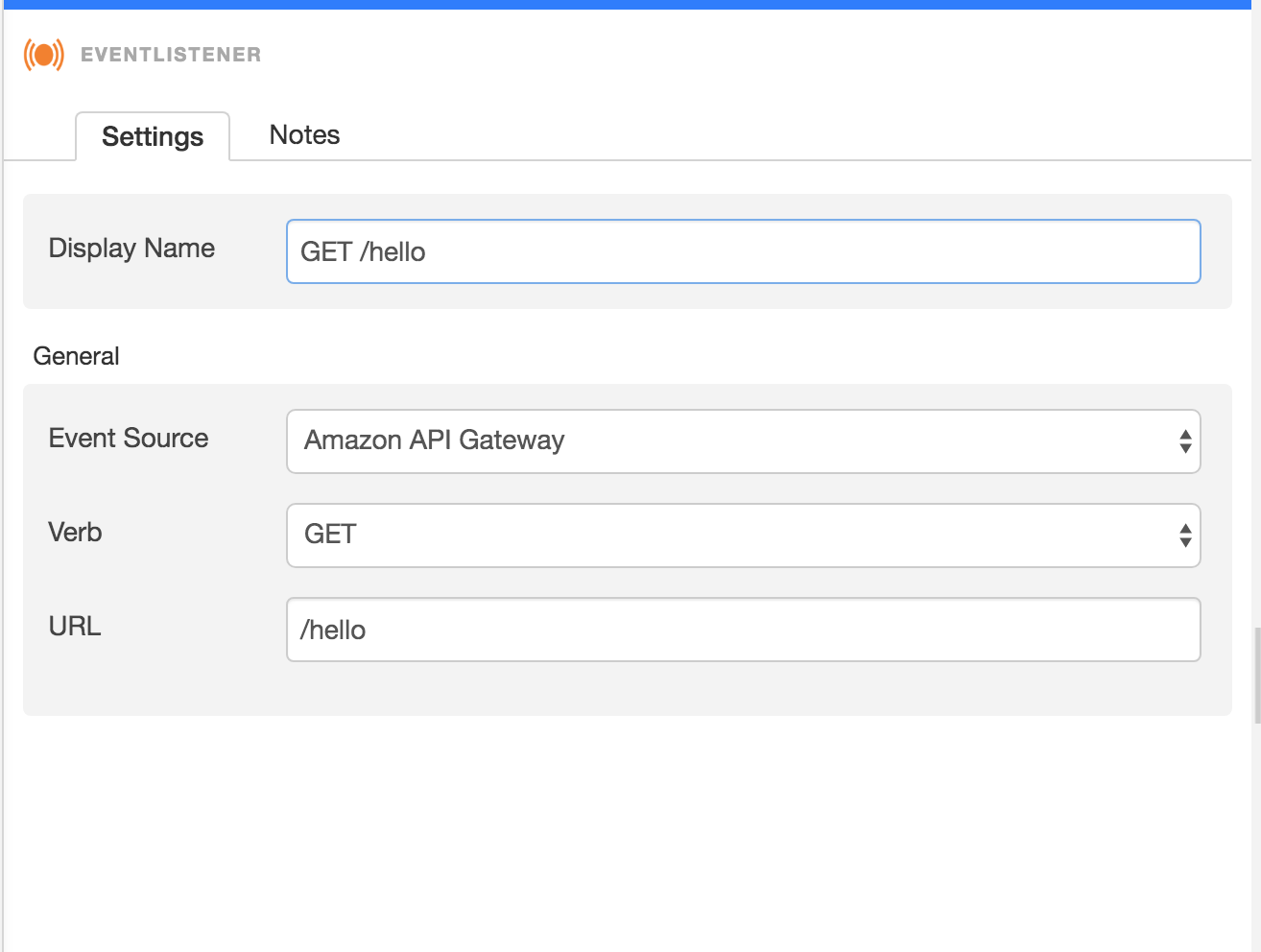Click the EVENTLISTENER header title
Screen dimensions: 1261x952
[171, 55]
